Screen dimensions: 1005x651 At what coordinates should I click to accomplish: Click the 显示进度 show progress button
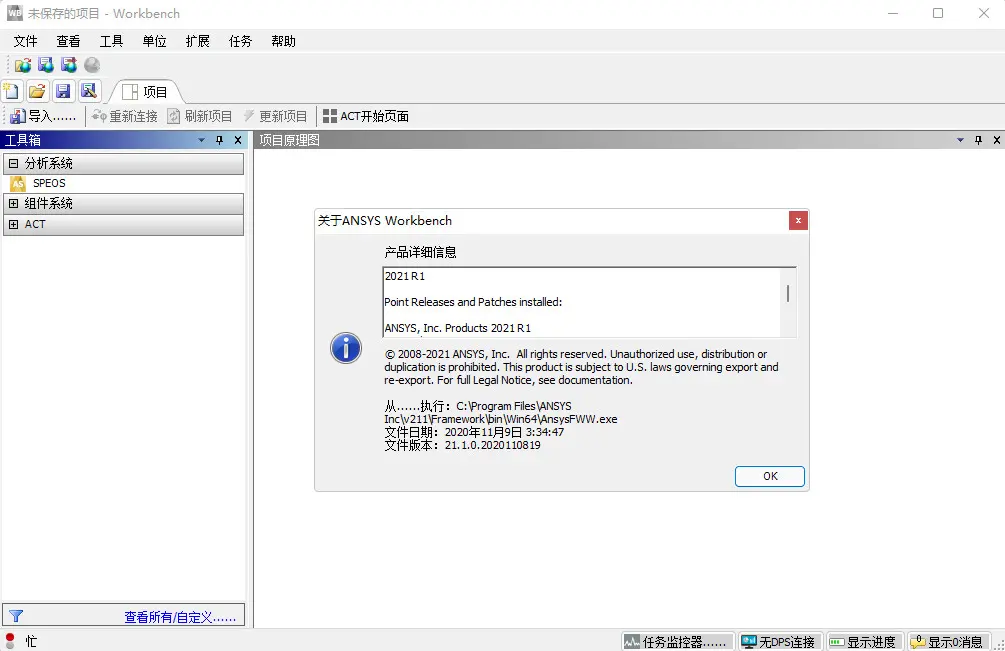863,641
